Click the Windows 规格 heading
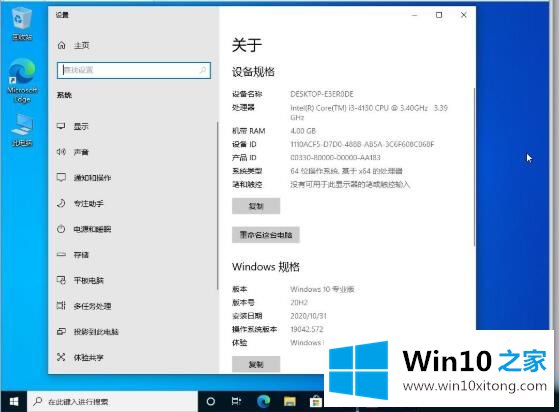 [266, 267]
